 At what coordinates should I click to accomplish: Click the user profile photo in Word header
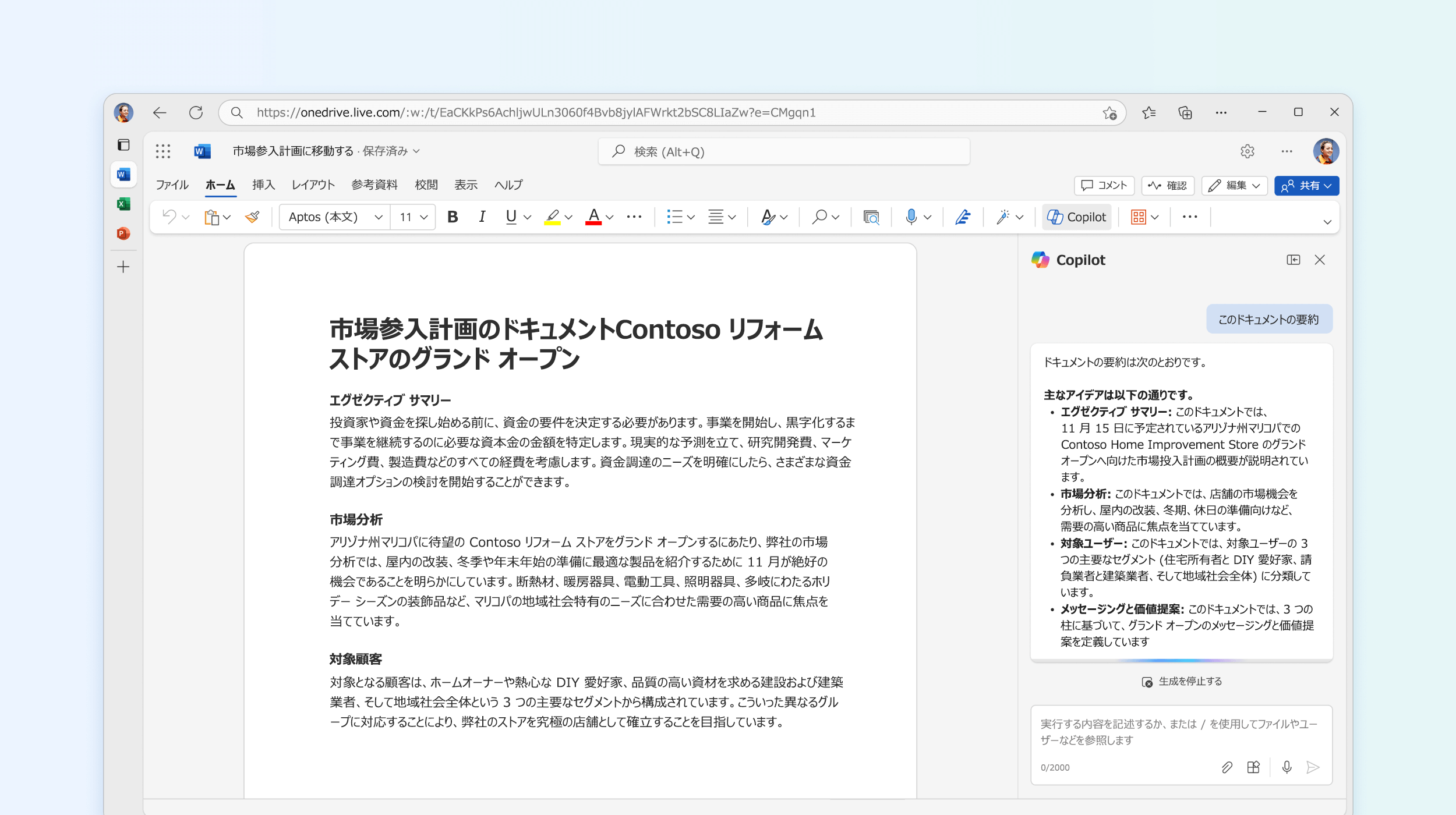click(1326, 151)
